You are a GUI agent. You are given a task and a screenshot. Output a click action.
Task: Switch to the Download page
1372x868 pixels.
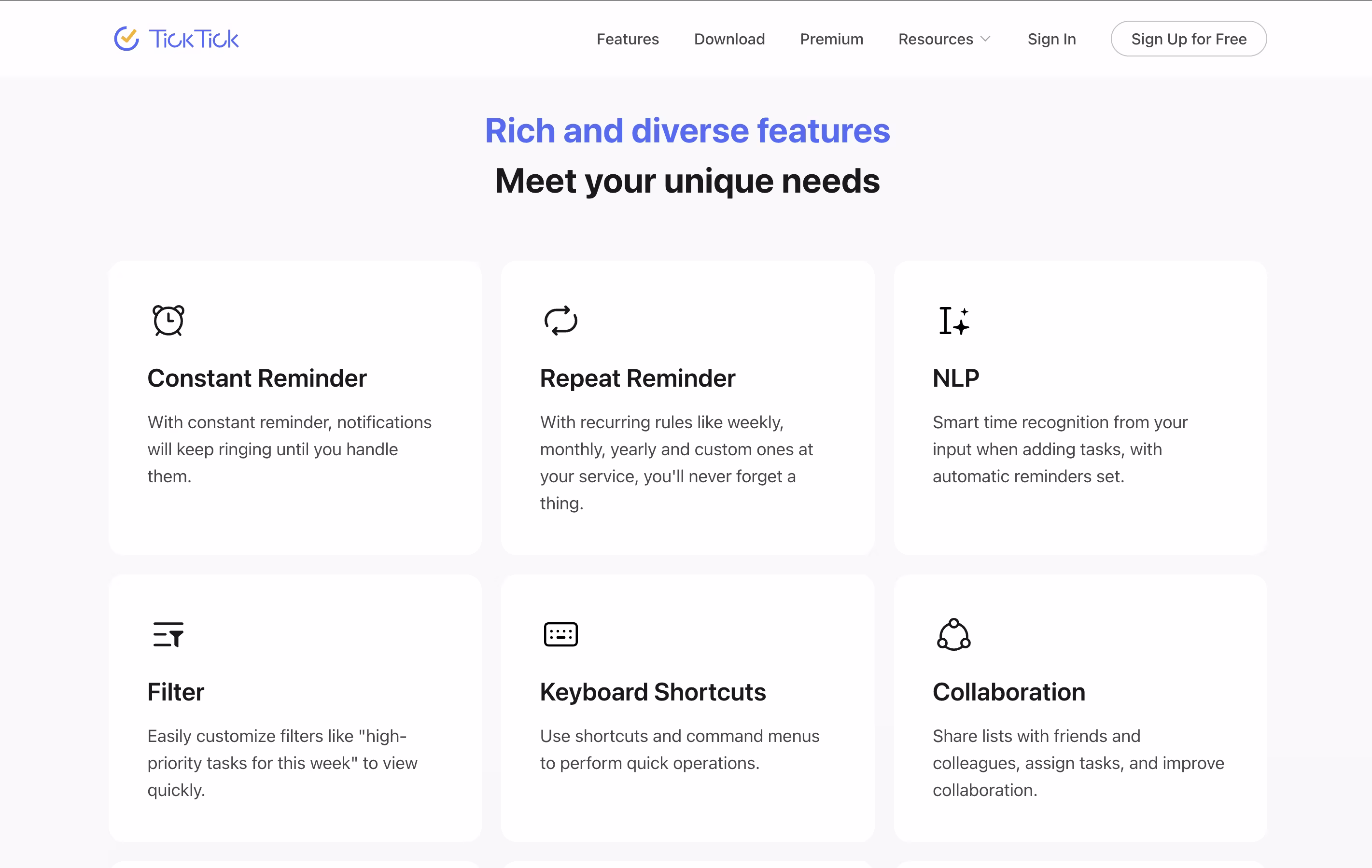click(729, 39)
